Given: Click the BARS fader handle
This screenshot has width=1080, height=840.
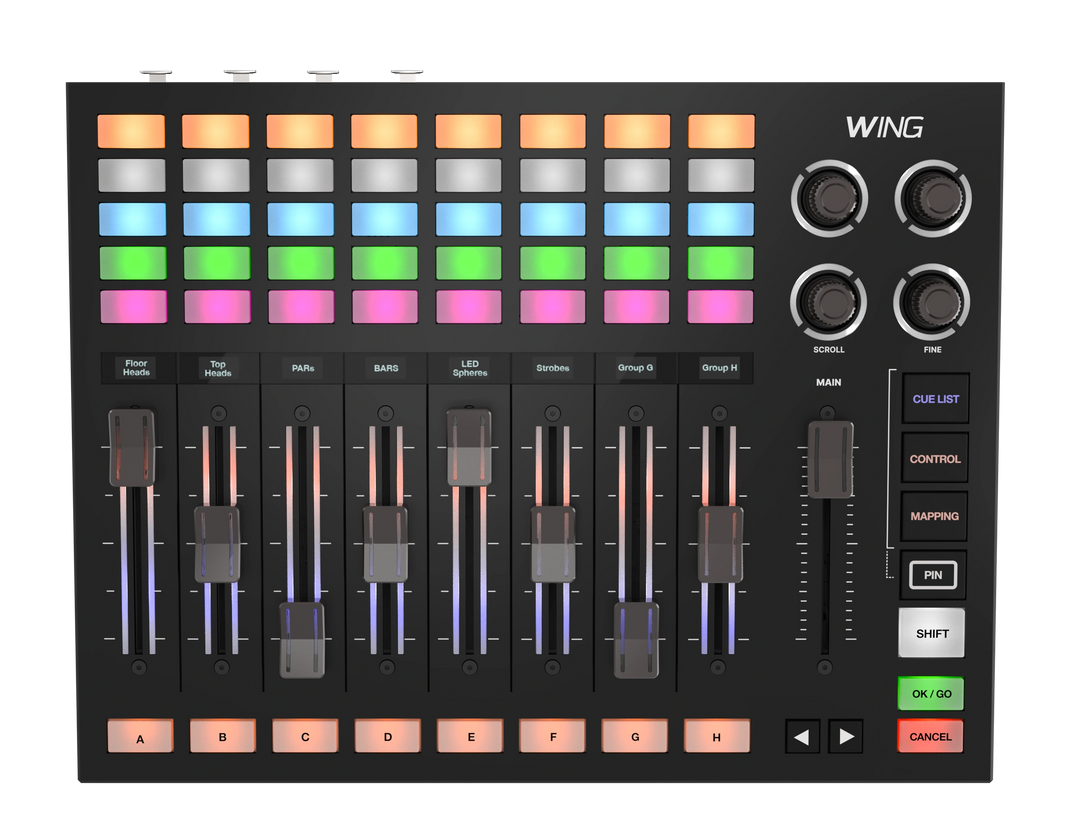Looking at the screenshot, I should (x=386, y=545).
